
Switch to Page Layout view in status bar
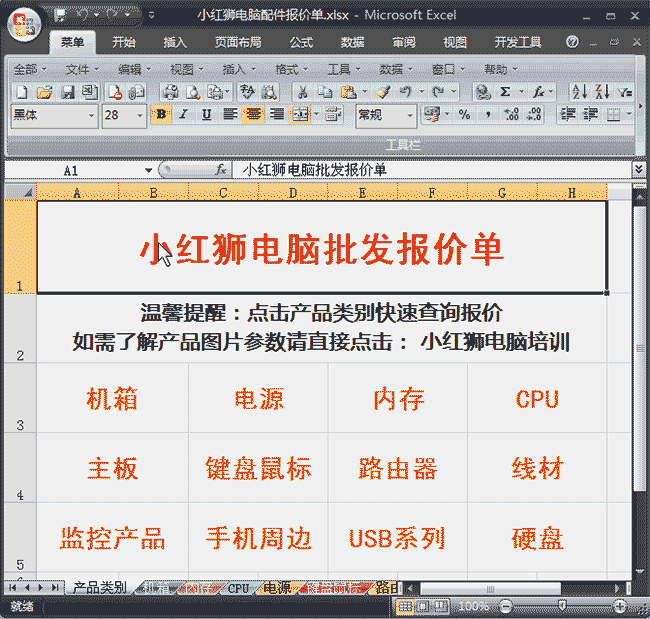[423, 607]
